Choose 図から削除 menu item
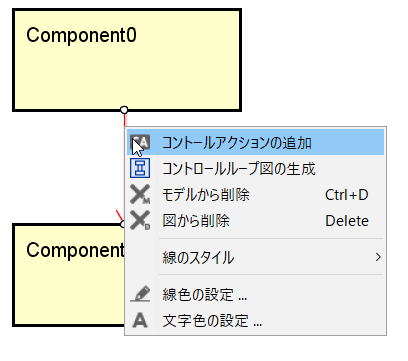 (255, 221)
